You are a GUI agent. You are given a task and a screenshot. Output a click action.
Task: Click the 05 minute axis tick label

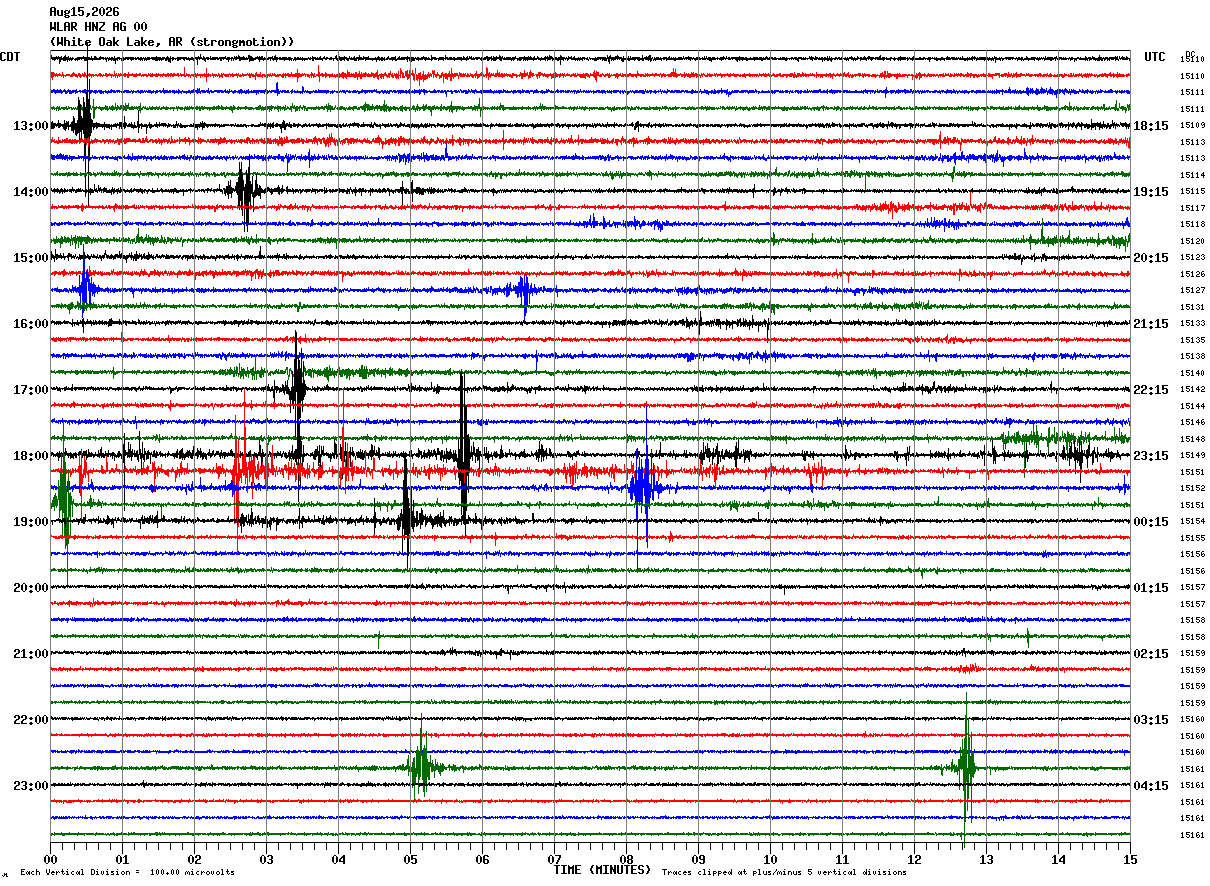[410, 859]
